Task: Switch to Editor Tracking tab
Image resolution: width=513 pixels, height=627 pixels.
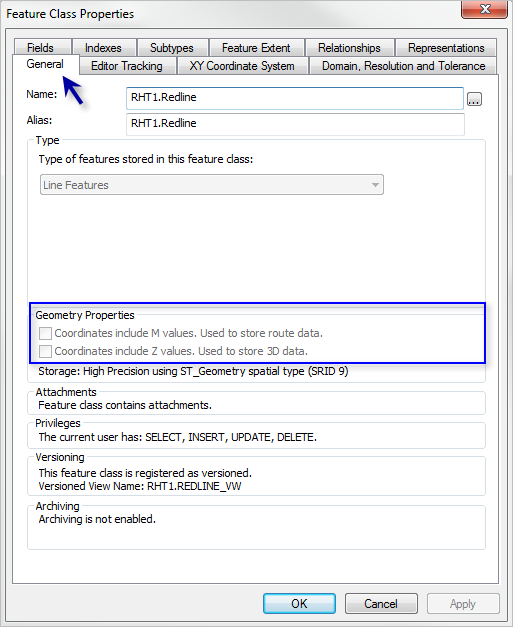Action: 127,66
